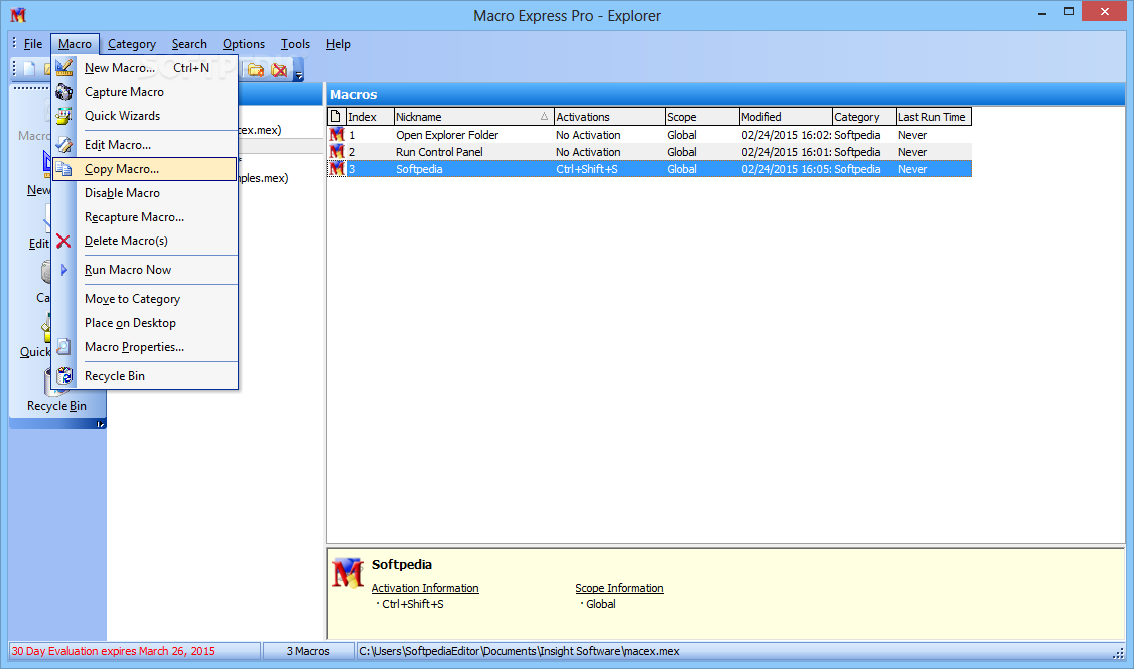Click the Activations column header
Screen dimensions: 1134x669
(x=609, y=116)
